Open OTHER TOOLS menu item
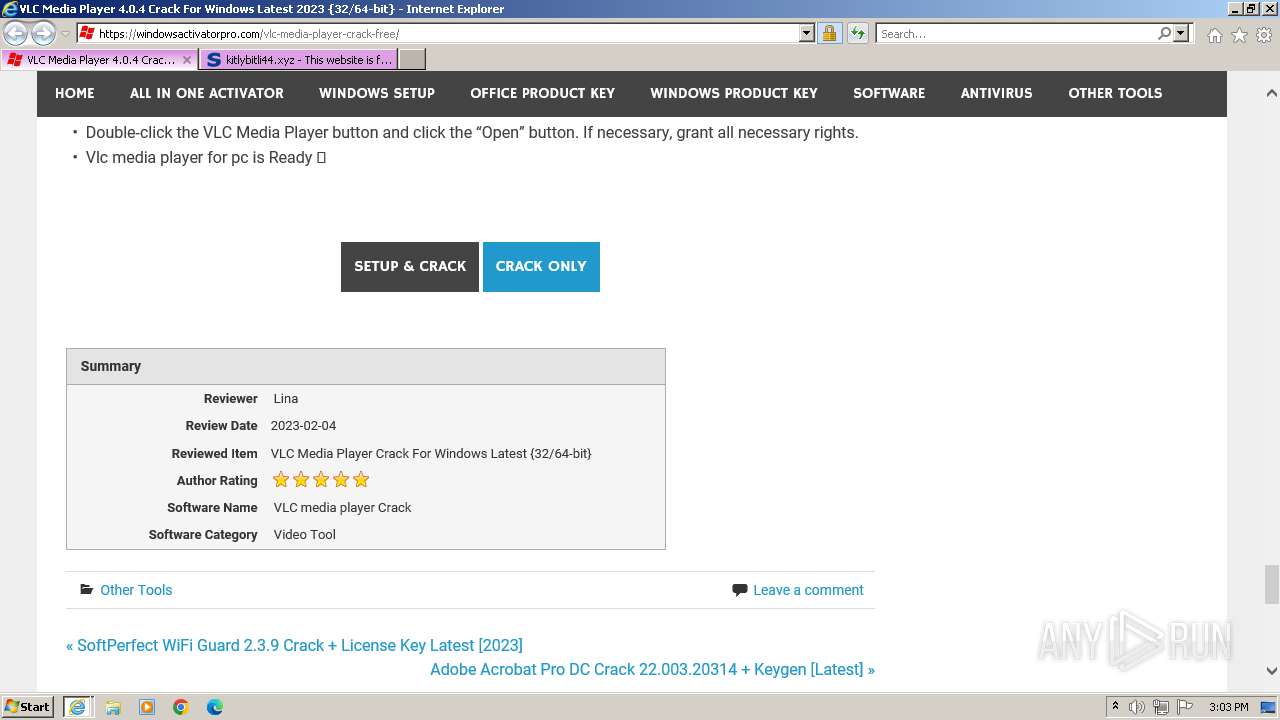The image size is (1280, 720). pyautogui.click(x=1115, y=93)
